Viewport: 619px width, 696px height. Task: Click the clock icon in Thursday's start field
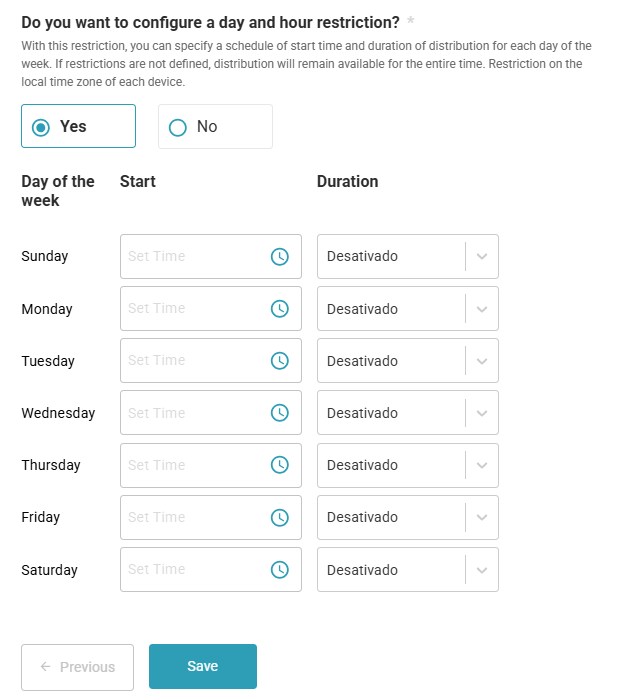[x=280, y=465]
